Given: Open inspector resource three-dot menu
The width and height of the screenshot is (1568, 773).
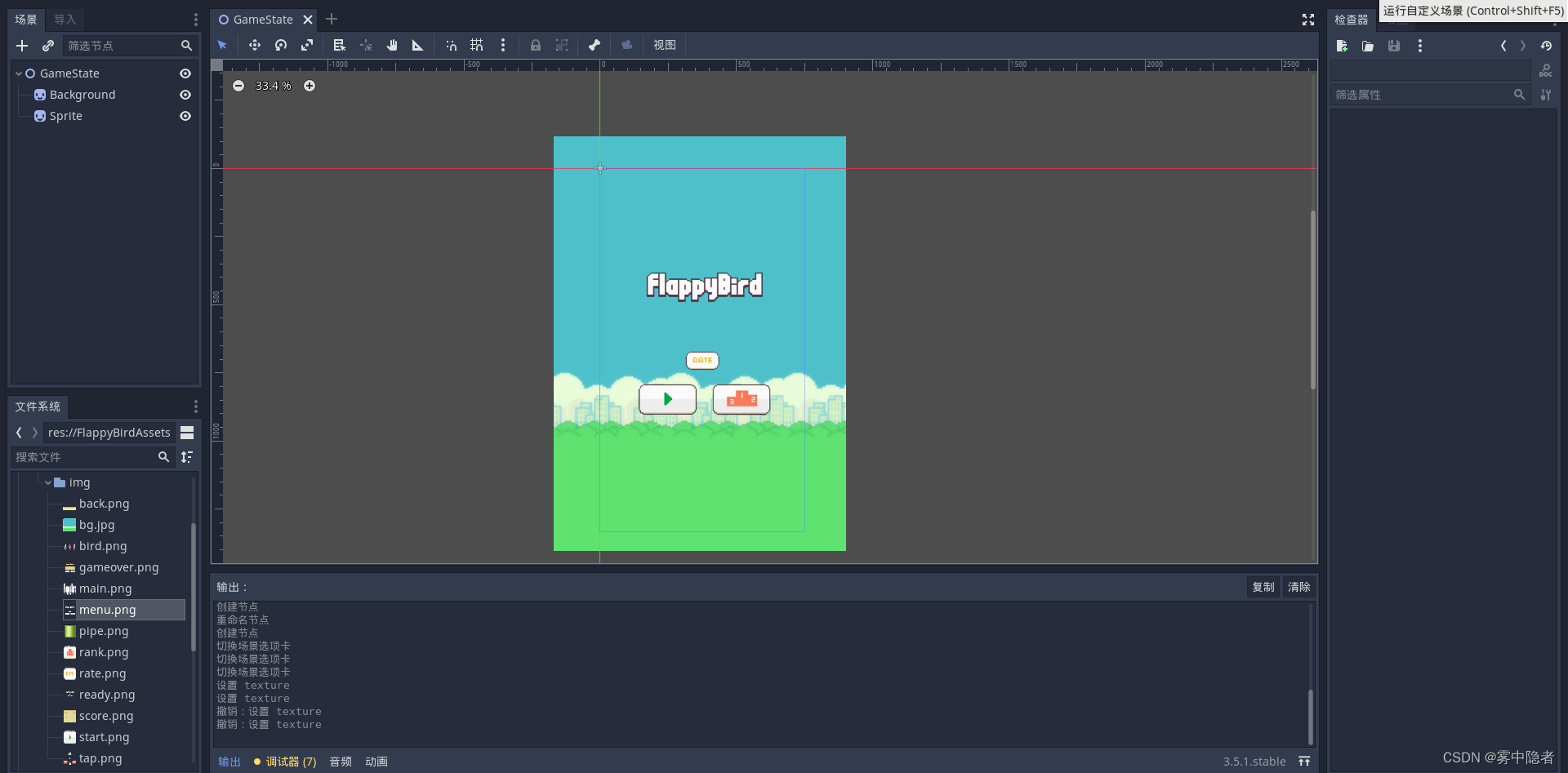Looking at the screenshot, I should [1420, 46].
